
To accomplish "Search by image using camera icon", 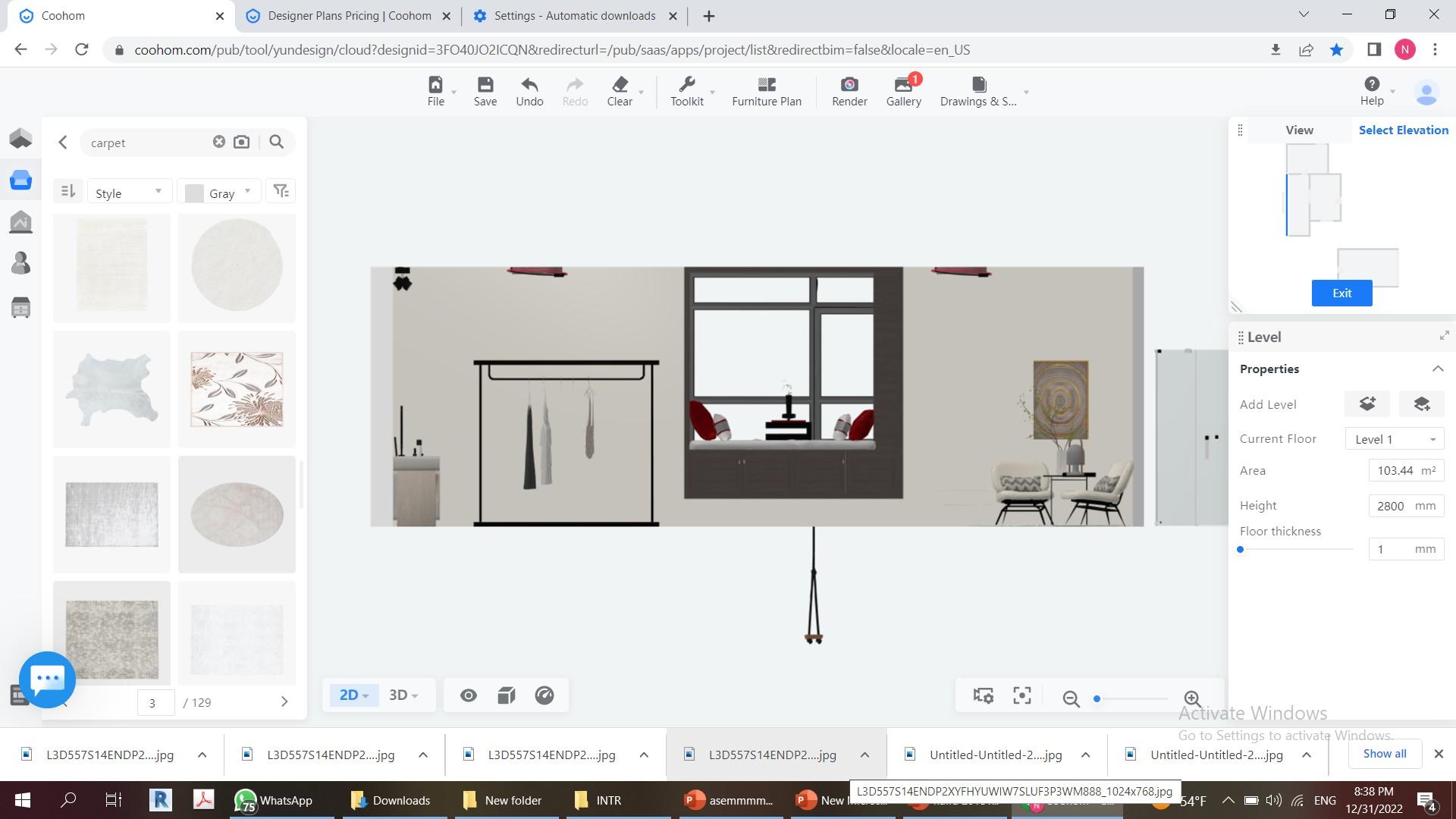I will pyautogui.click(x=241, y=143).
